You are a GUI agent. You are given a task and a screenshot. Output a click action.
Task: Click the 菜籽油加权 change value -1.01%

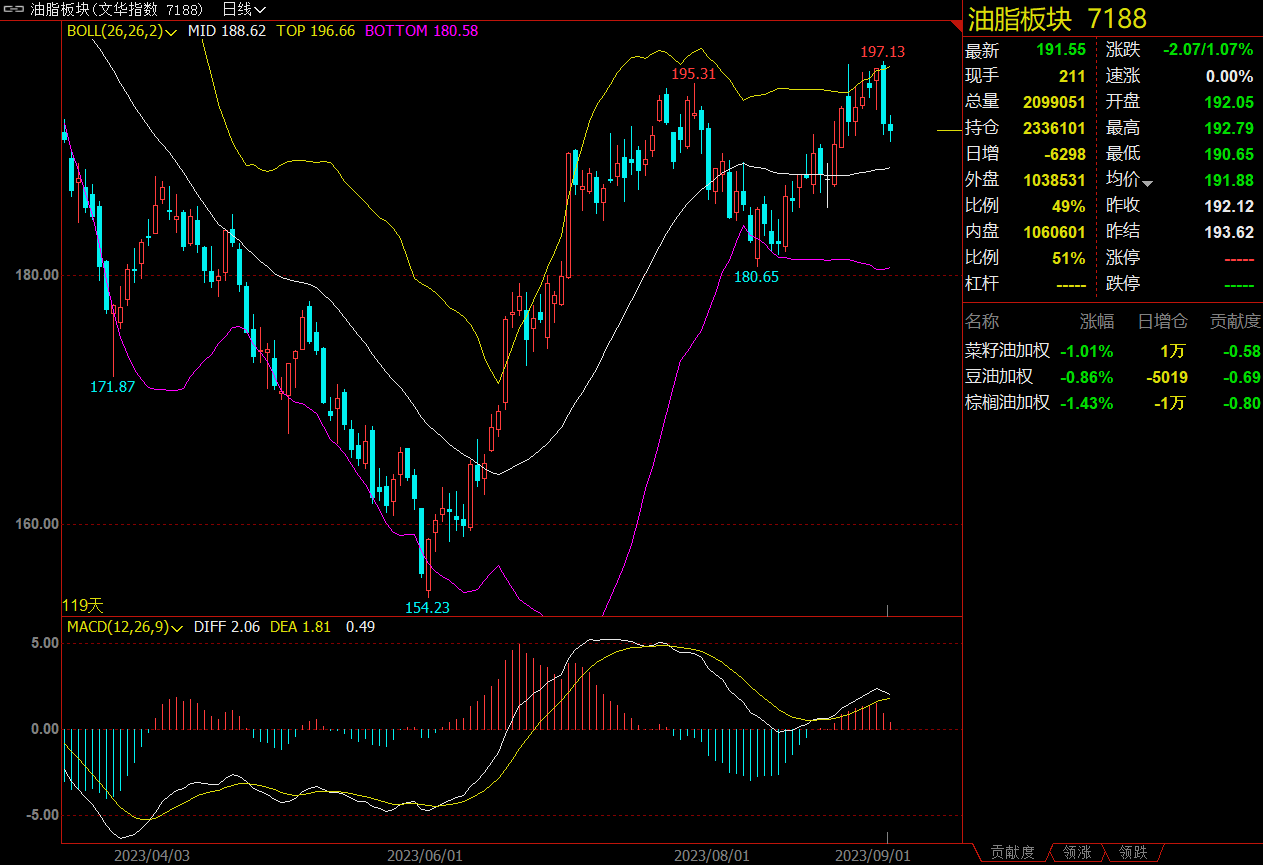click(x=1087, y=351)
